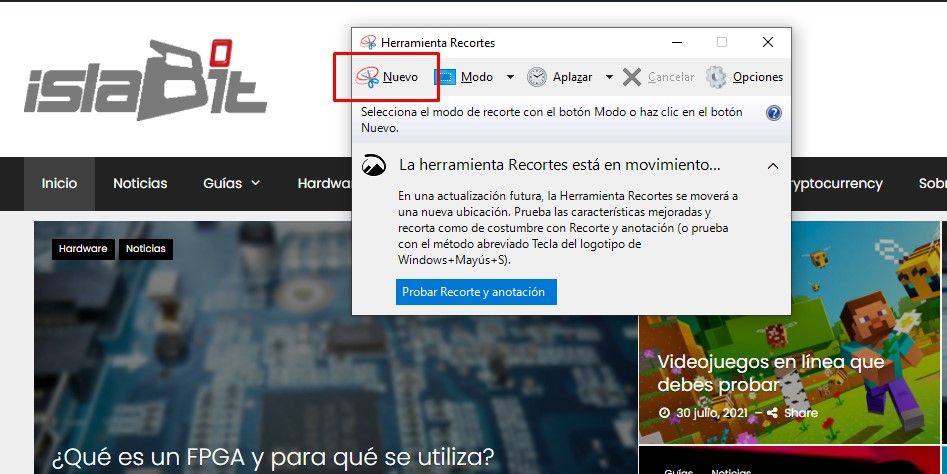Open the blue help question mark

click(773, 113)
